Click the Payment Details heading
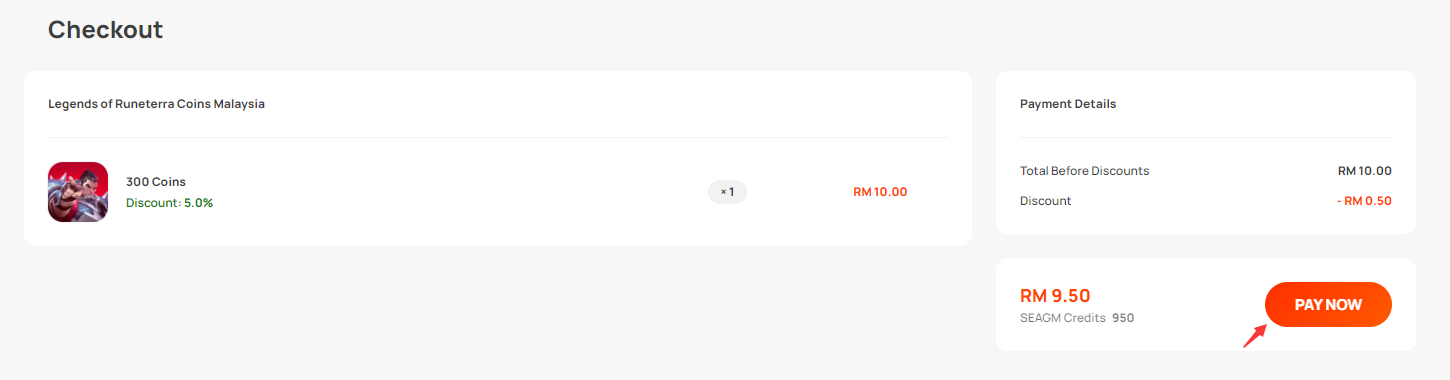This screenshot has height=380, width=1450. pyautogui.click(x=1068, y=104)
